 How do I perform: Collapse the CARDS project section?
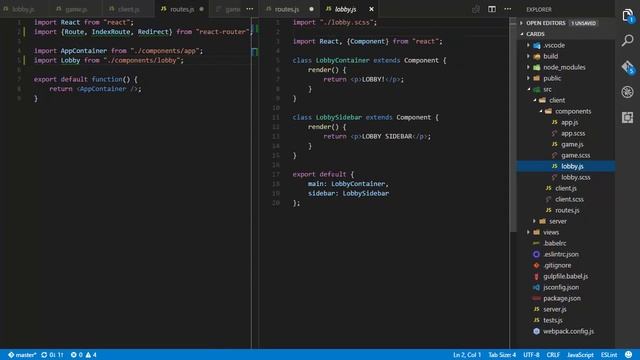pos(522,34)
